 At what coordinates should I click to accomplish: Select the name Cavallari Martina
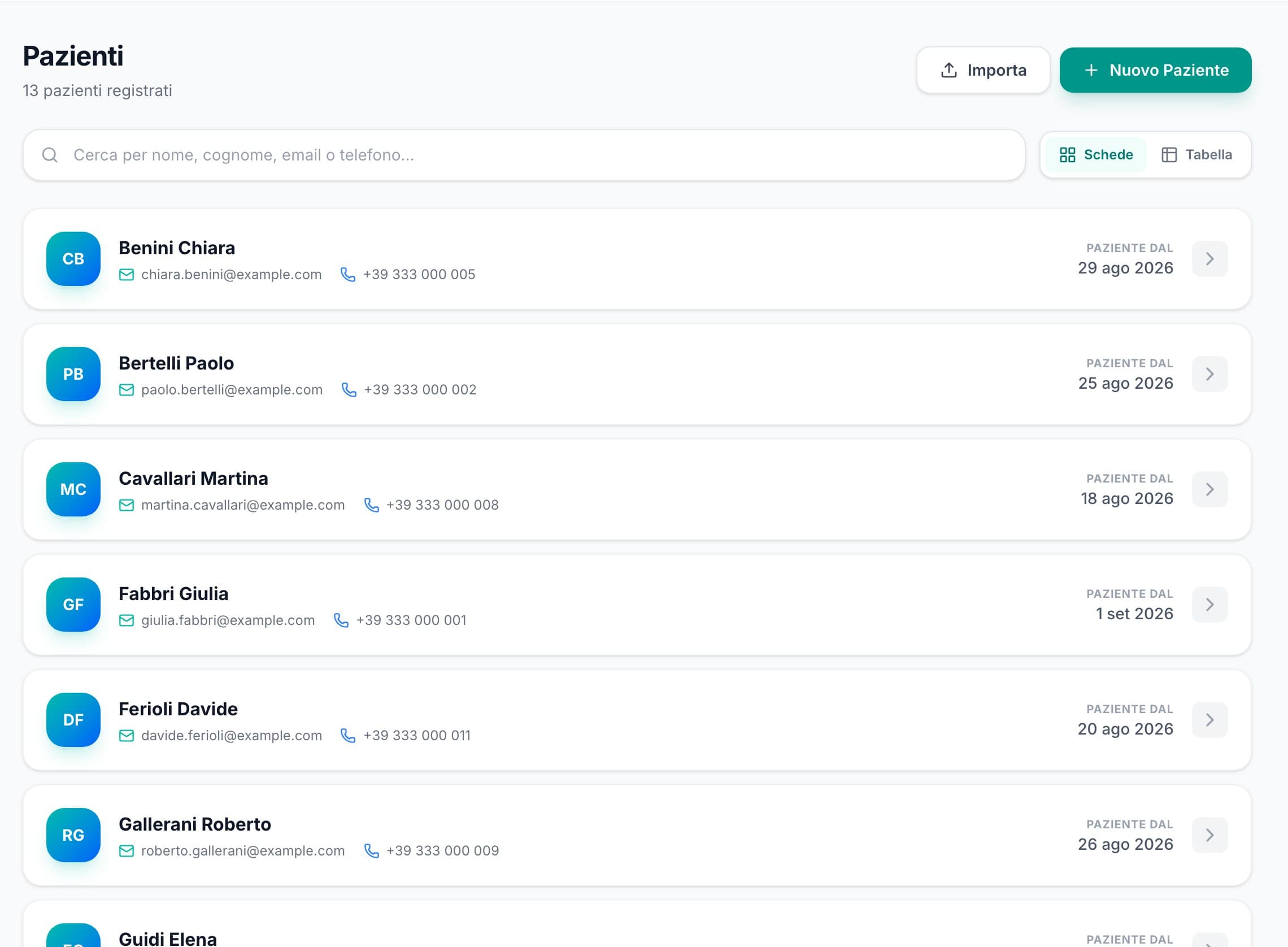(193, 478)
